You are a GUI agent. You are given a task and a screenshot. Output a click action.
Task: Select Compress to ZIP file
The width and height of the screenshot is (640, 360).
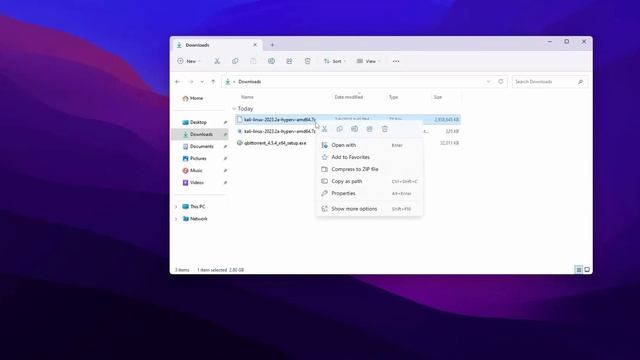point(369,169)
